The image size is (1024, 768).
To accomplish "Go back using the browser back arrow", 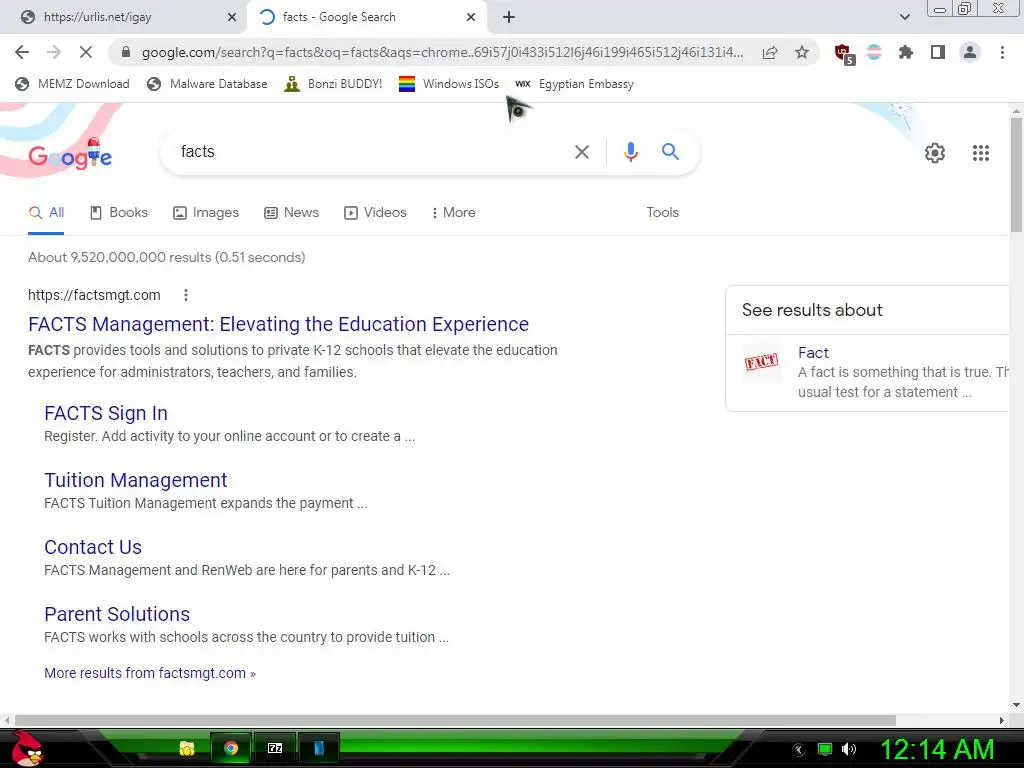I will click(x=22, y=52).
